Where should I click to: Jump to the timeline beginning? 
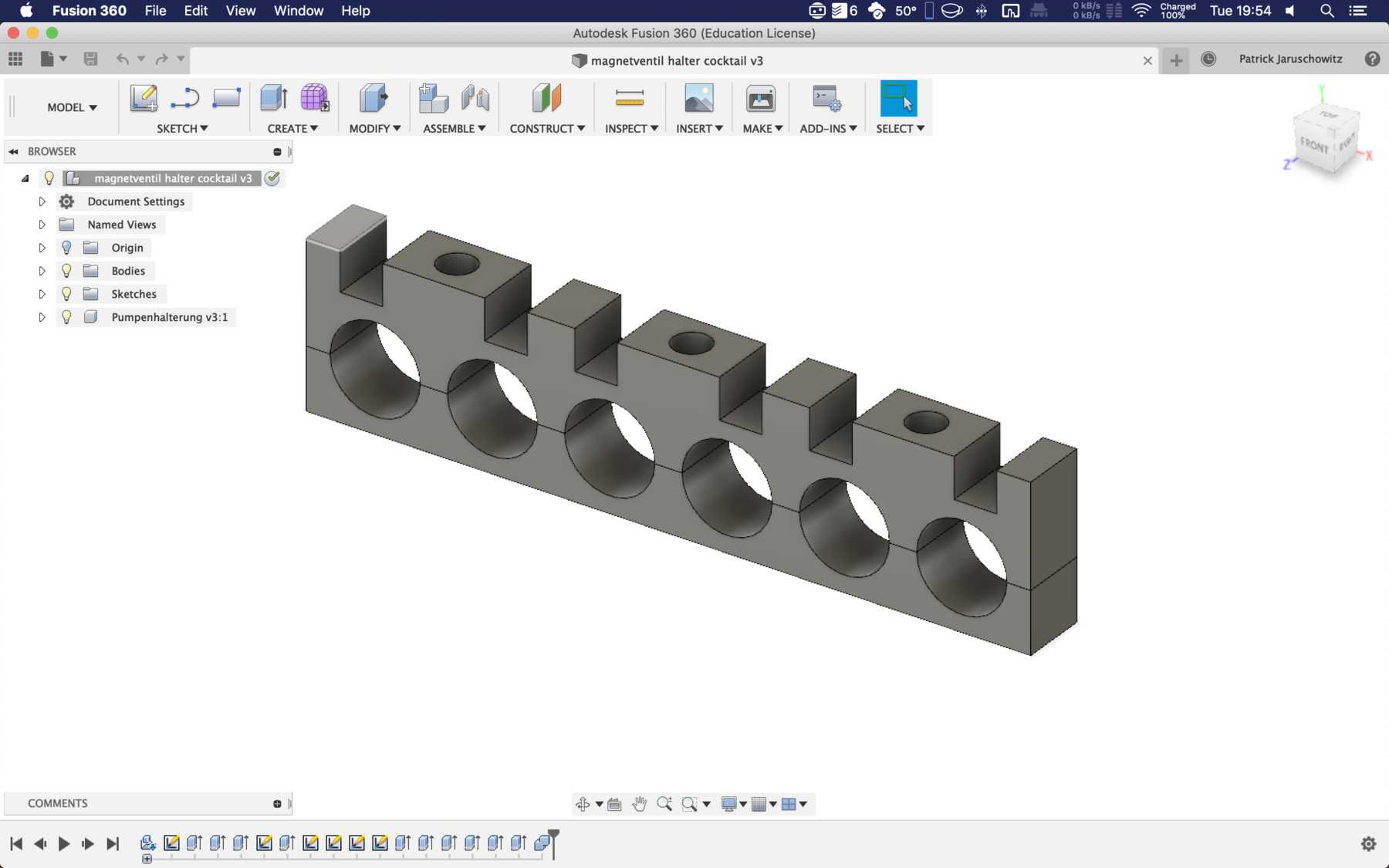[16, 844]
